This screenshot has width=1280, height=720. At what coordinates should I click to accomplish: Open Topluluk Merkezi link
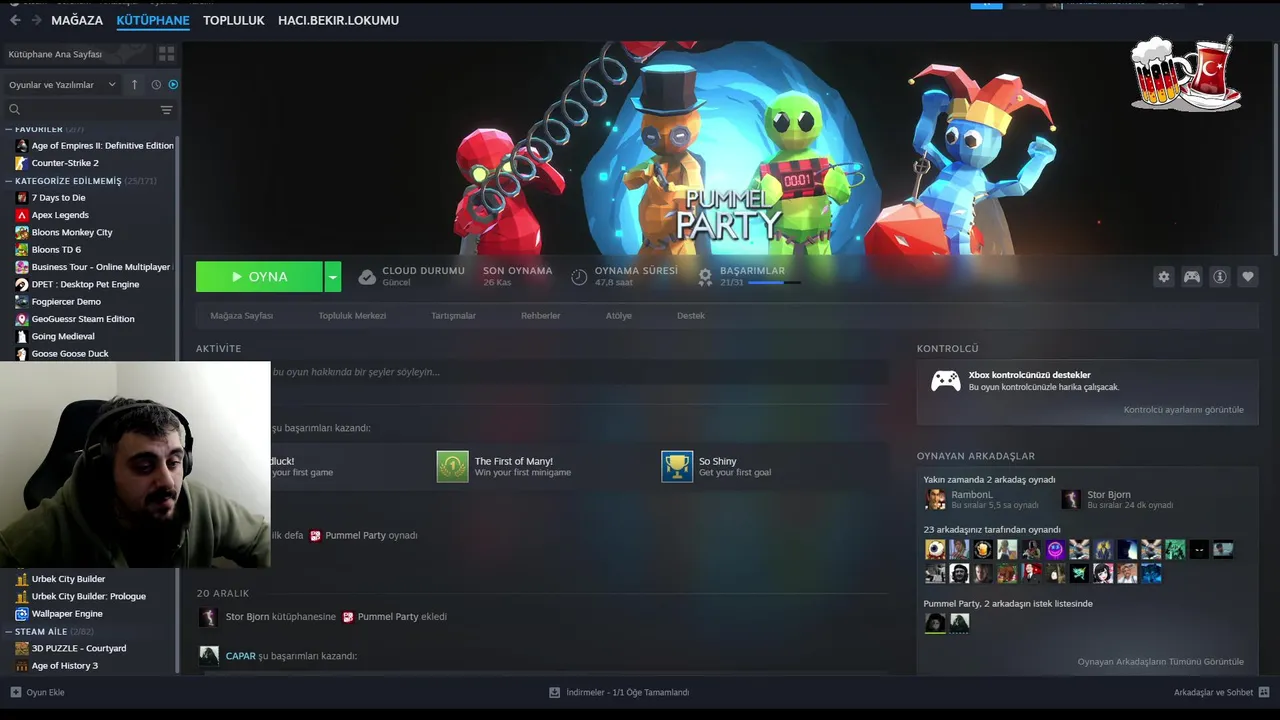[352, 316]
